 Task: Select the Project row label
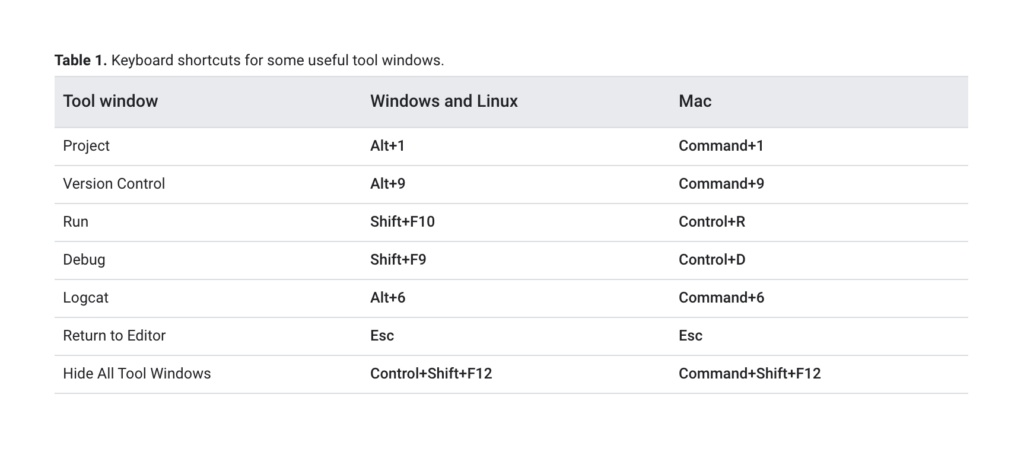coord(86,146)
